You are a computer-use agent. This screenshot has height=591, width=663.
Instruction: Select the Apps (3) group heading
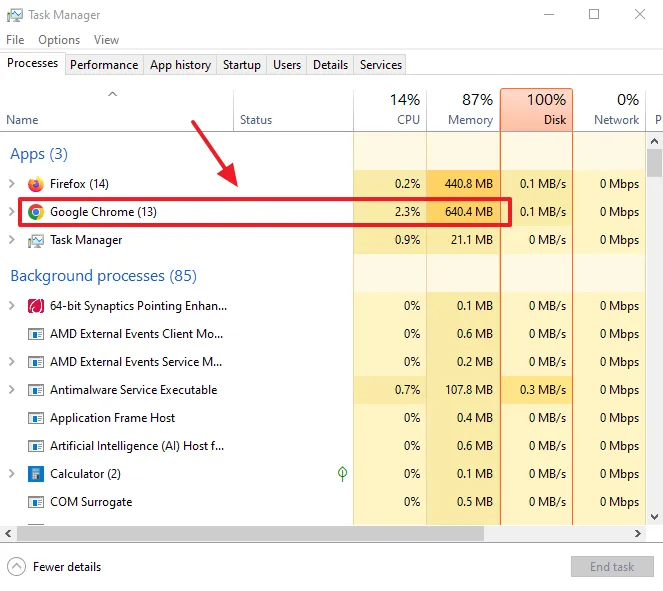pos(39,154)
